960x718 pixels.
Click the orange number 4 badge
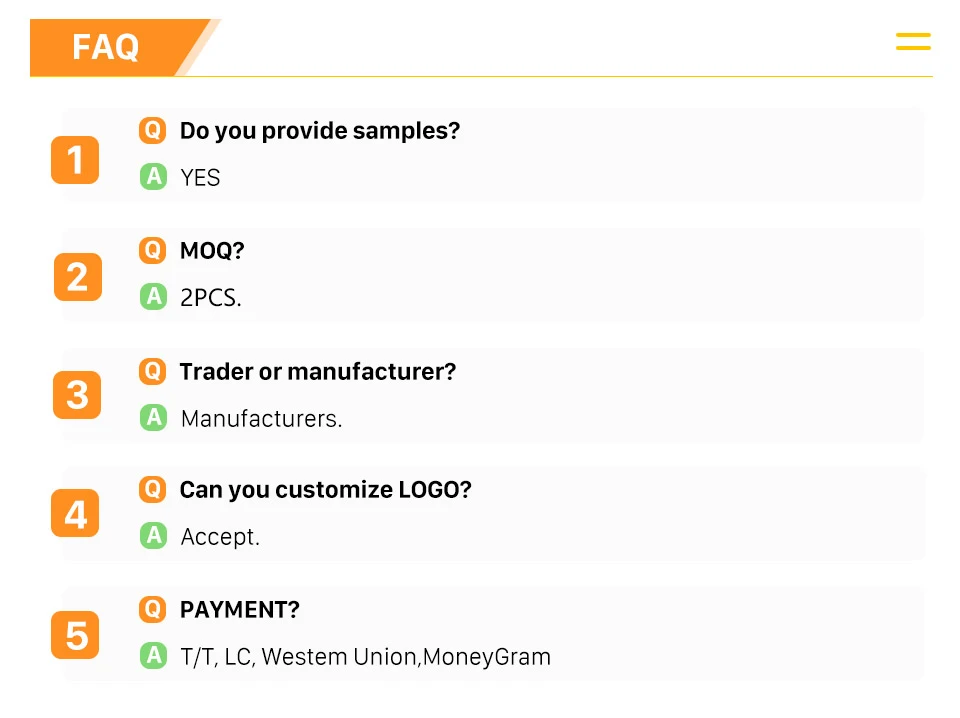click(x=75, y=514)
